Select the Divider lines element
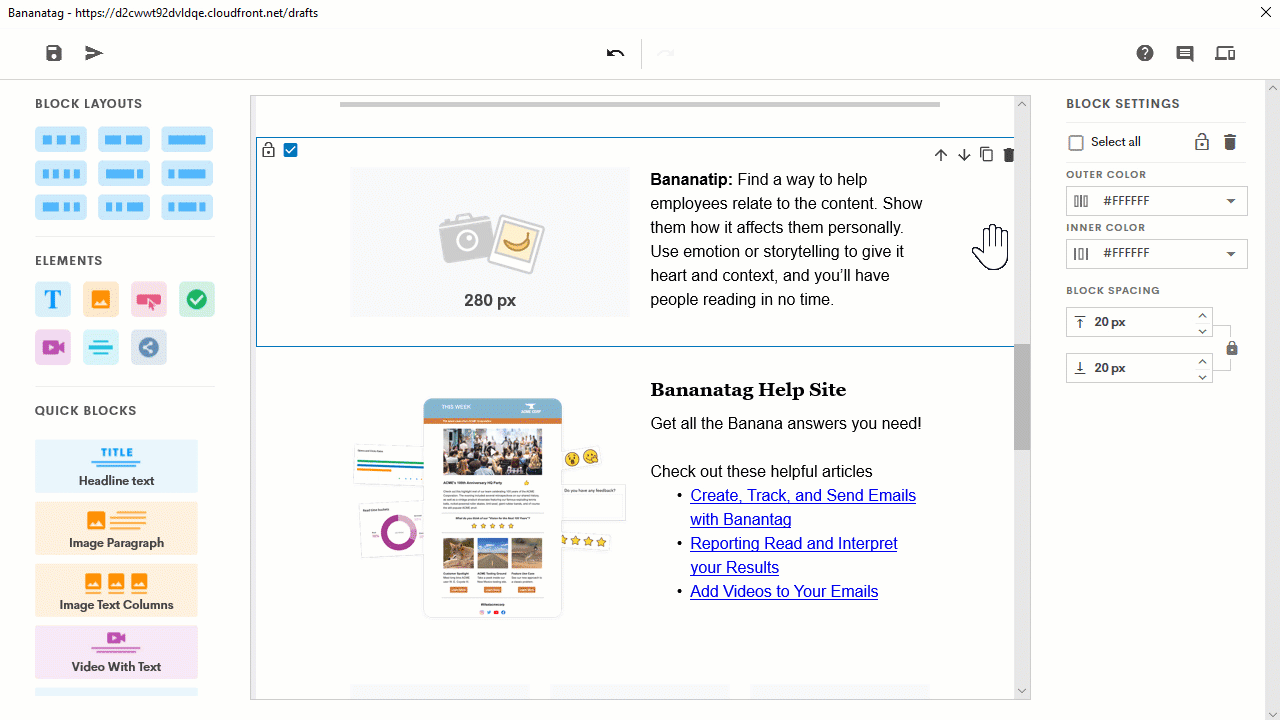The height and width of the screenshot is (720, 1280). [x=101, y=347]
